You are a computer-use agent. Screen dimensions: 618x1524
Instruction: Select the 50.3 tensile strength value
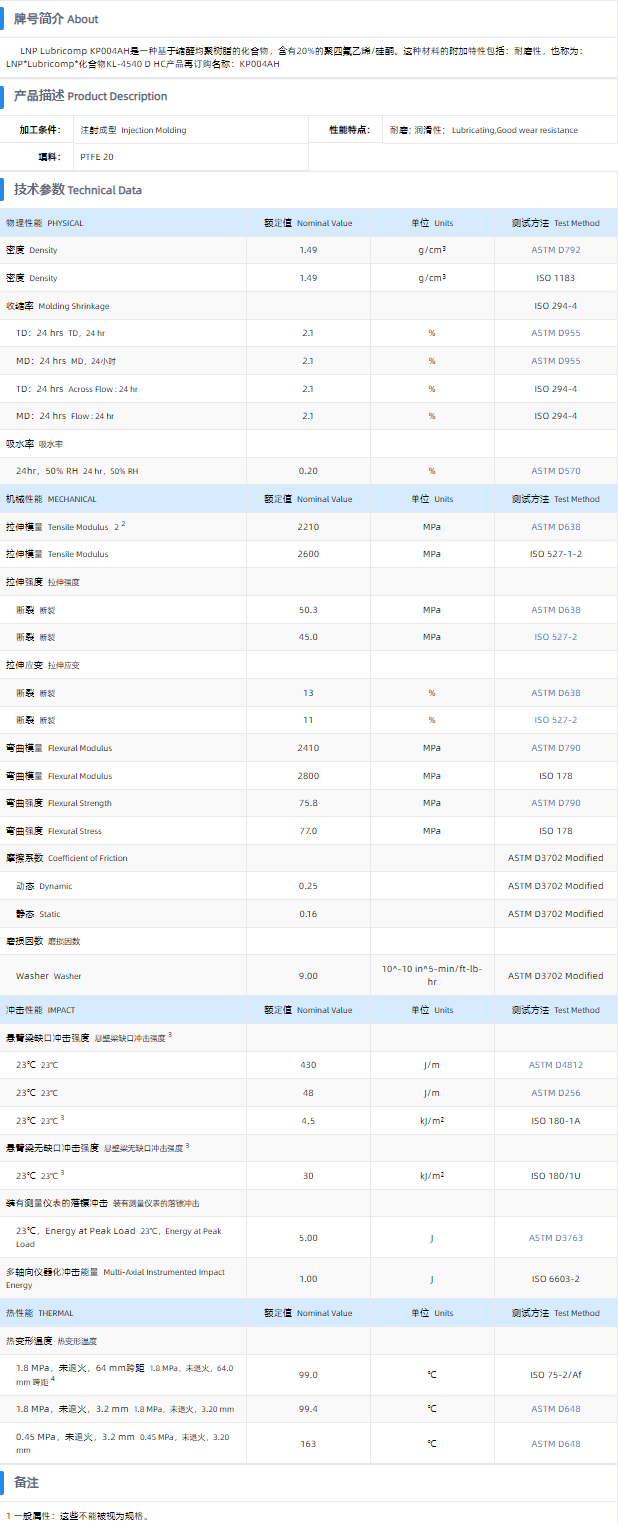pyautogui.click(x=308, y=610)
